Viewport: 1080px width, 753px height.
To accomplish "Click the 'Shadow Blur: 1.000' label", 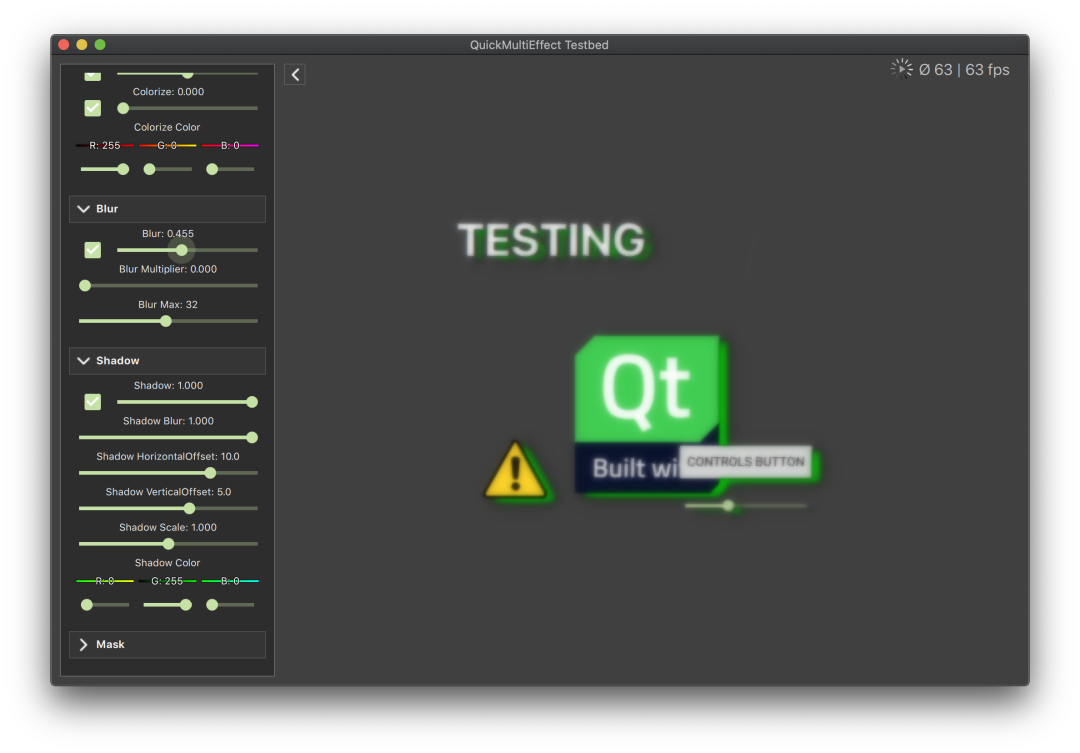I will click(x=168, y=421).
